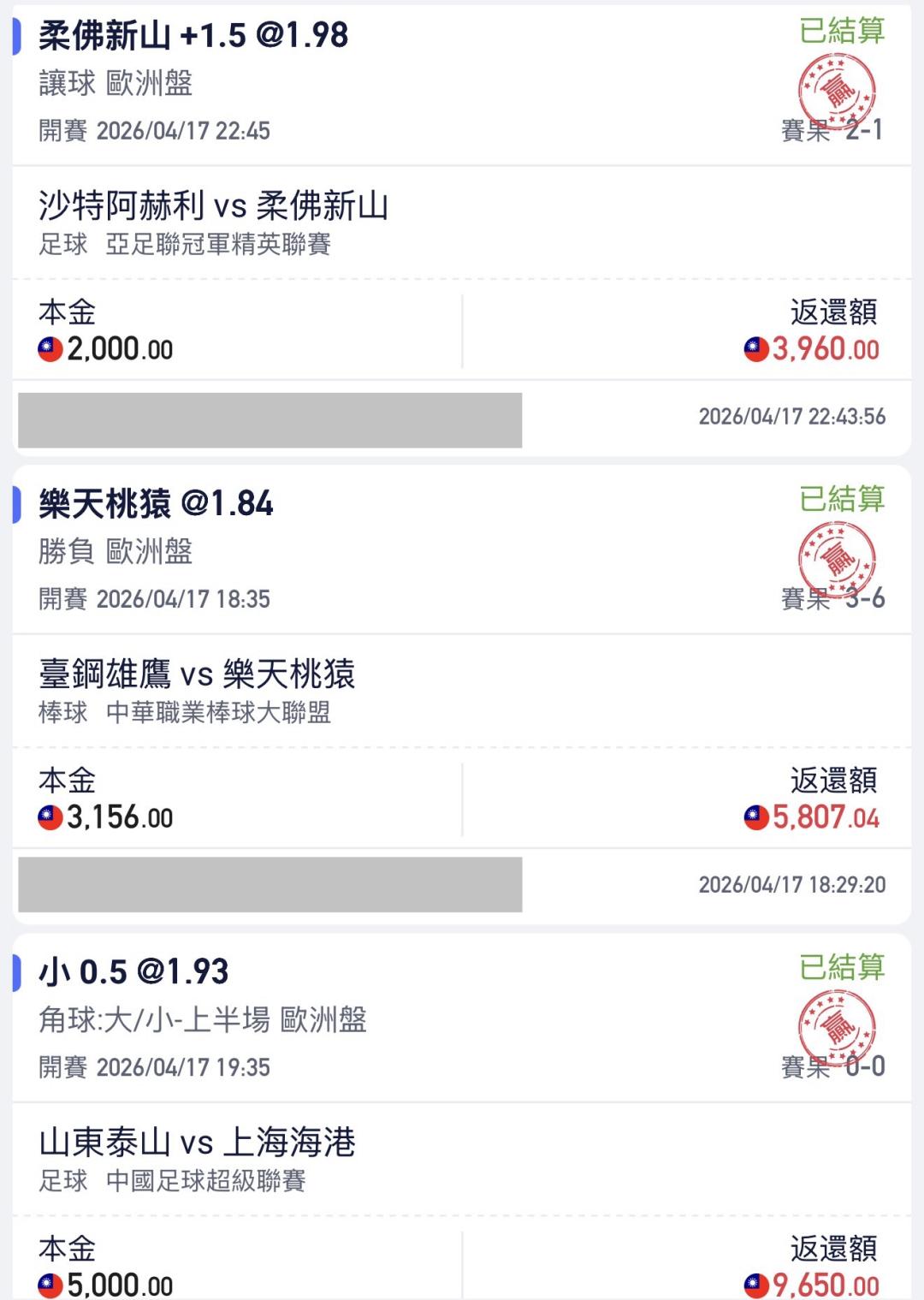Click the flag icon beside 9,650.00 payout
Image resolution: width=924 pixels, height=1300 pixels.
coord(756,1285)
